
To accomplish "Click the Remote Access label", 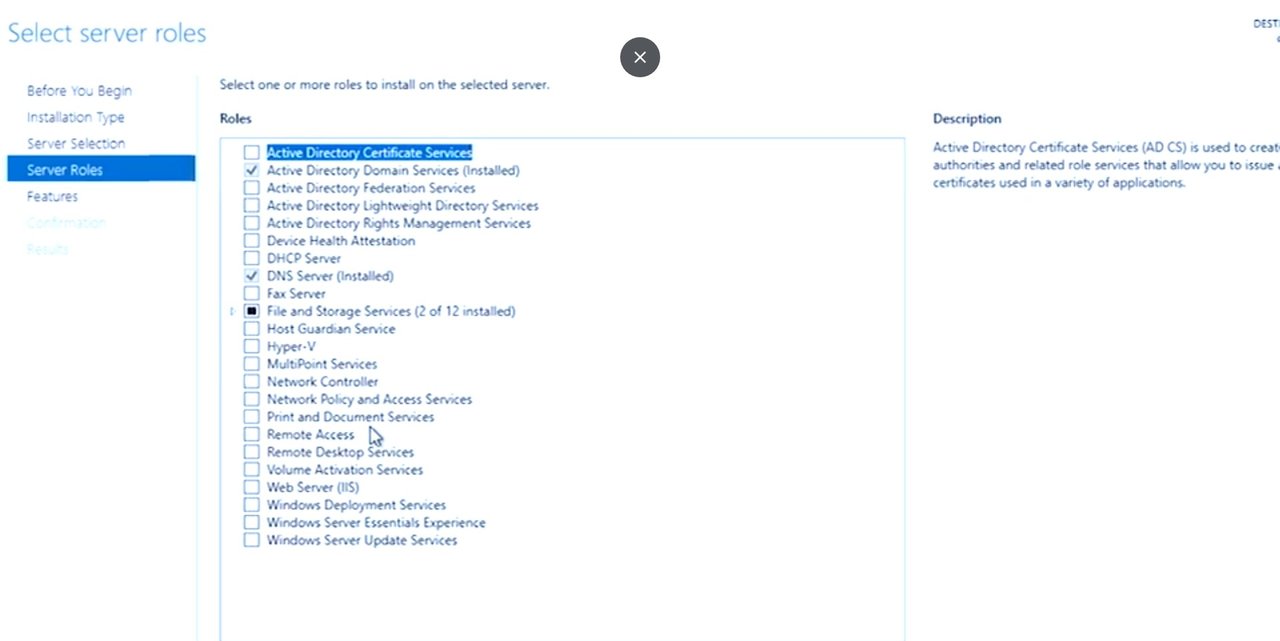I will click(310, 435).
